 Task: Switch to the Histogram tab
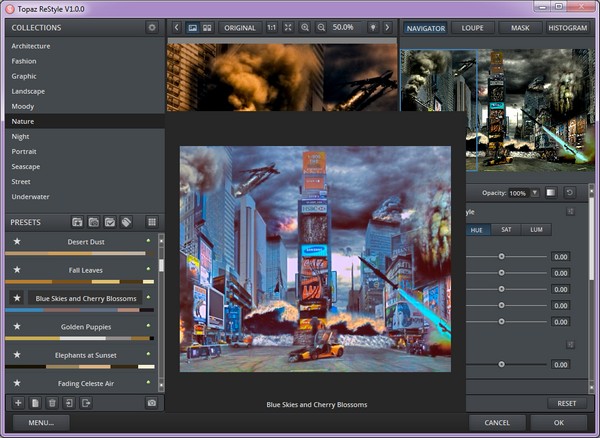(x=567, y=27)
